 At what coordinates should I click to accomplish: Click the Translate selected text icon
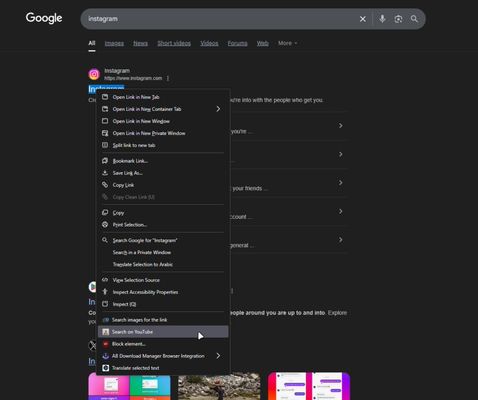coord(106,368)
